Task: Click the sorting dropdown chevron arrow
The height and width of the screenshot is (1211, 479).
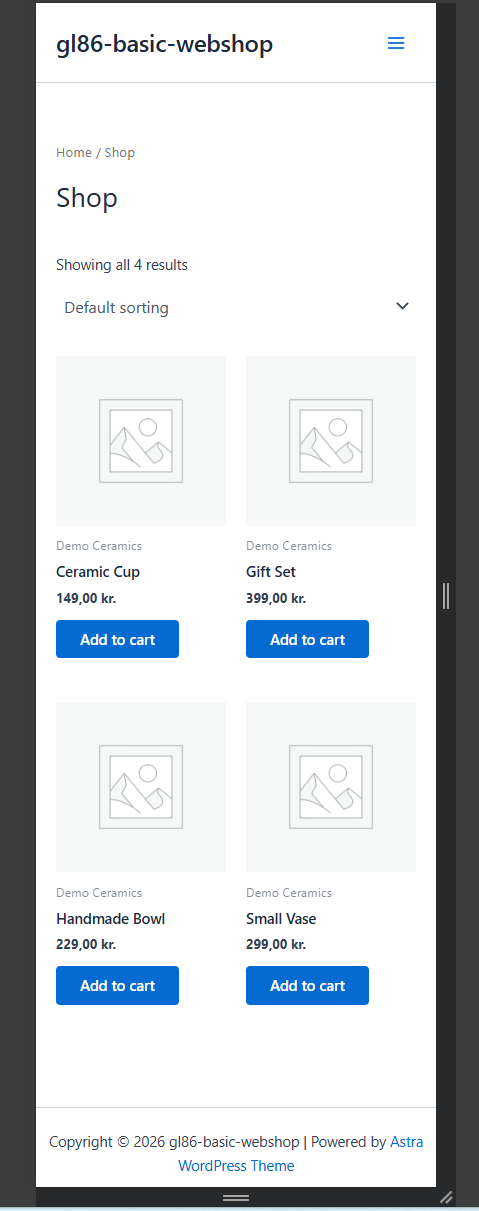Action: (x=402, y=306)
